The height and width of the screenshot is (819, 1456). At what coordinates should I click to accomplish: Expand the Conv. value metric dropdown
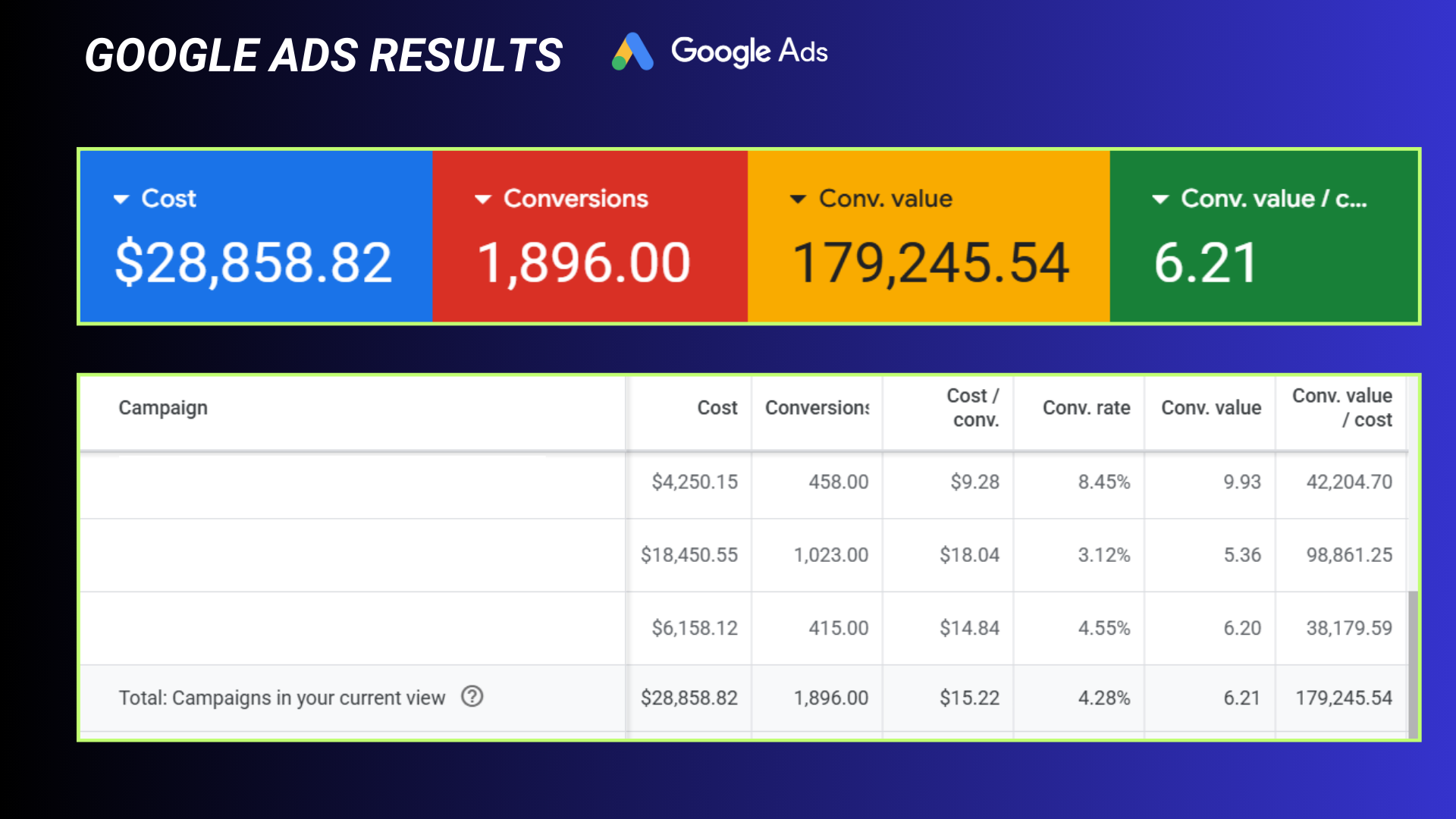[x=798, y=199]
